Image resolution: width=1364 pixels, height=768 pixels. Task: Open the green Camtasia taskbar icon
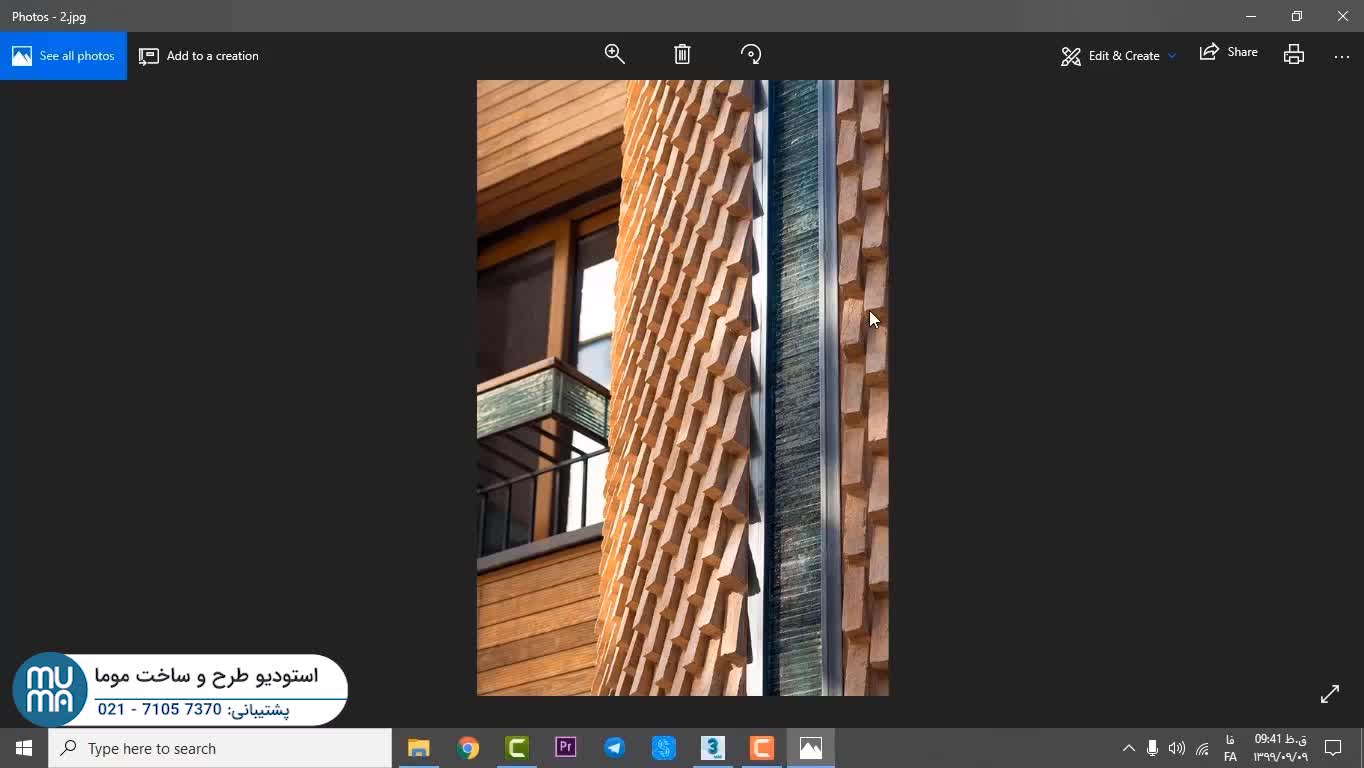pos(517,748)
